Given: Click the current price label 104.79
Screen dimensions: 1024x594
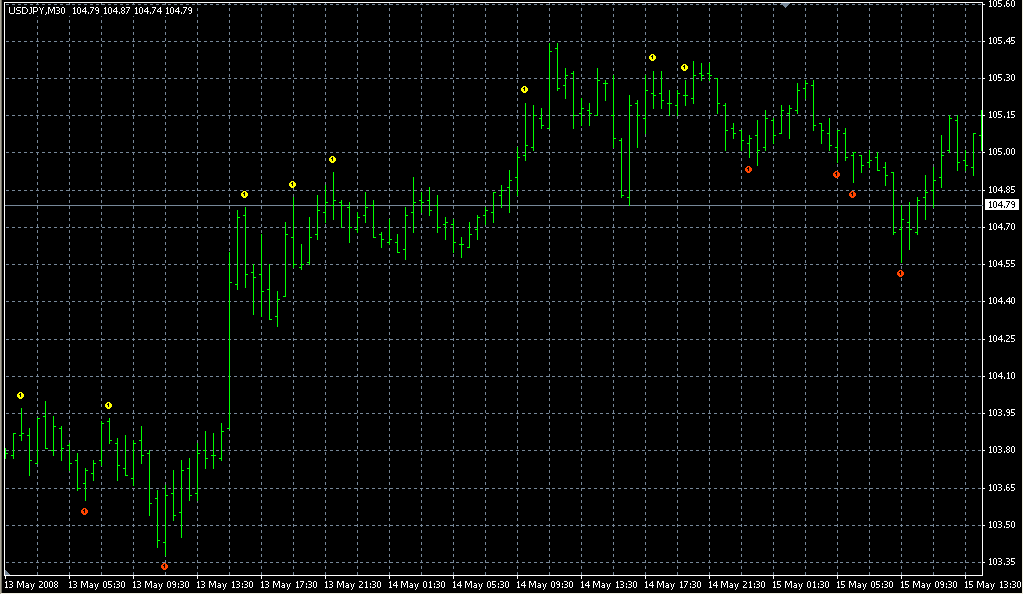Looking at the screenshot, I should coord(1001,205).
